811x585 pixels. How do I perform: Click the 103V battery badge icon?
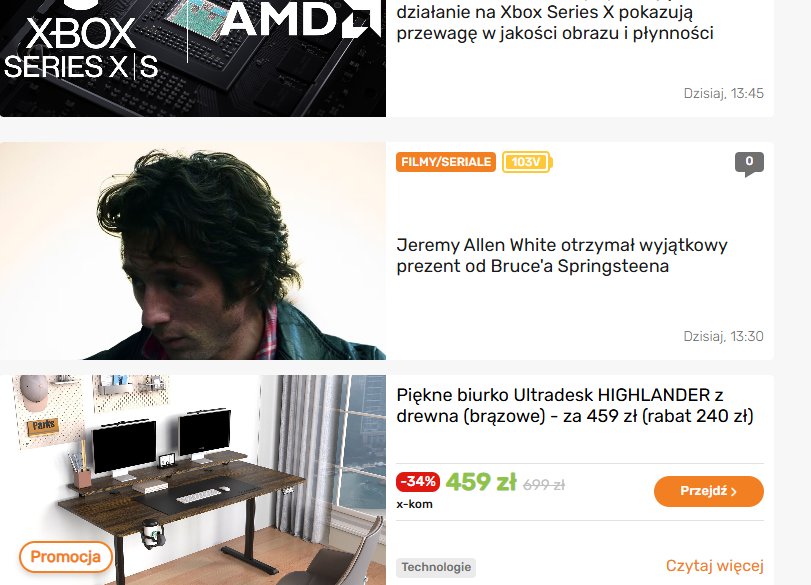[527, 162]
